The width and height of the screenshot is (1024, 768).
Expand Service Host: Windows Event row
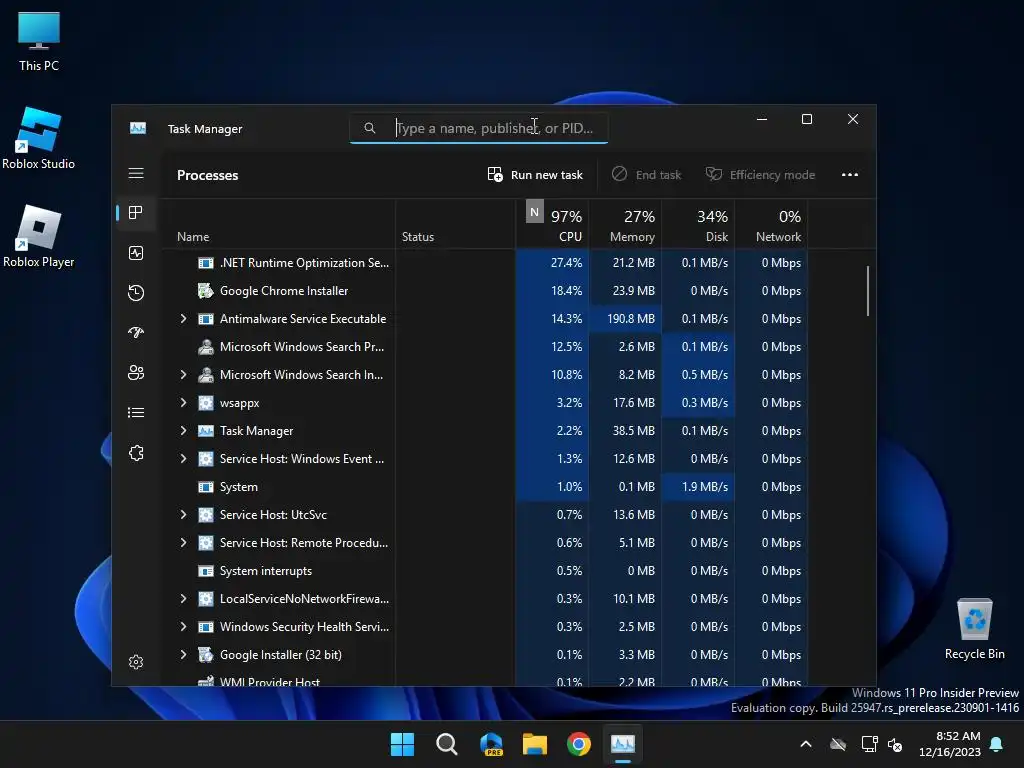184,458
